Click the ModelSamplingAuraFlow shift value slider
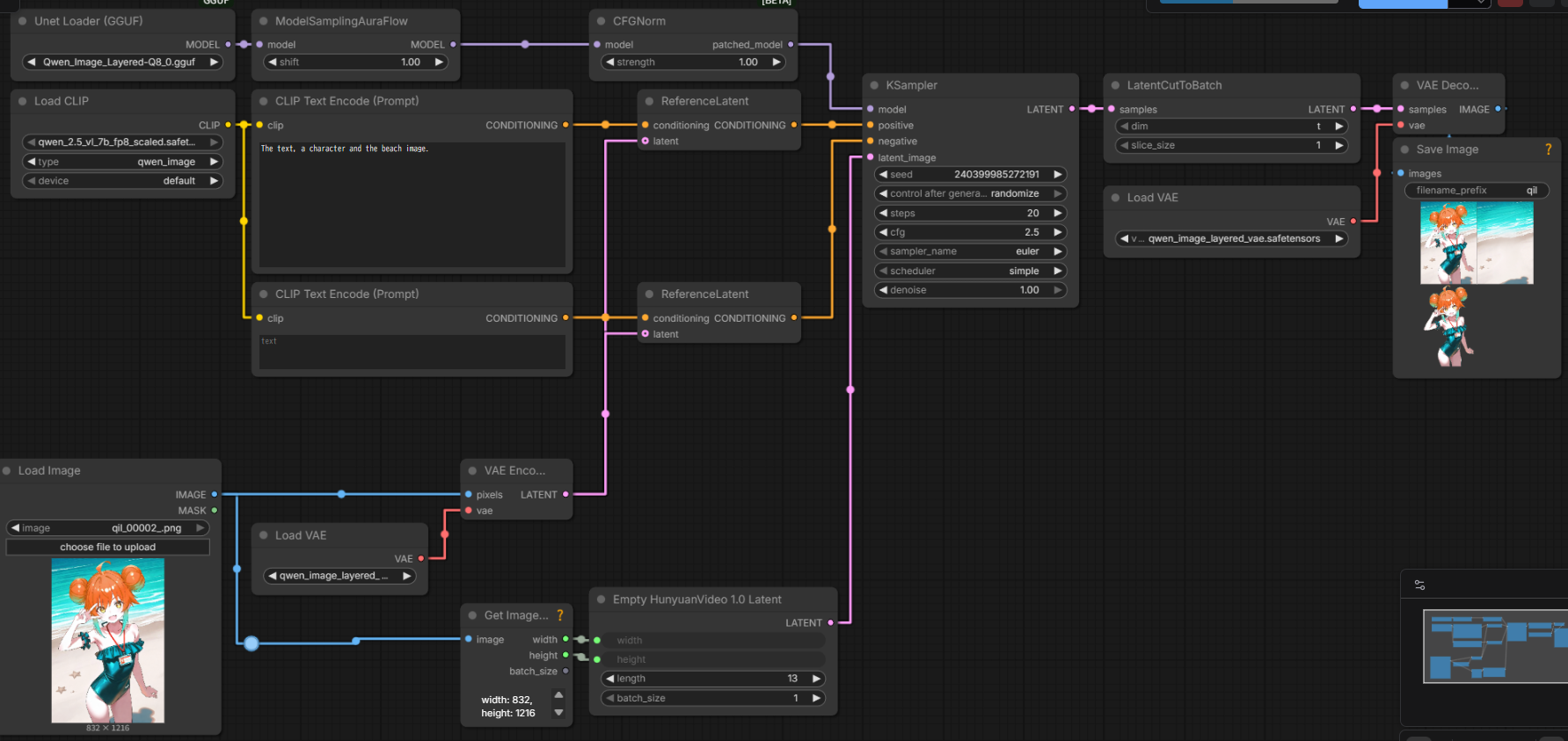Viewport: 1568px width, 741px height. click(x=355, y=62)
